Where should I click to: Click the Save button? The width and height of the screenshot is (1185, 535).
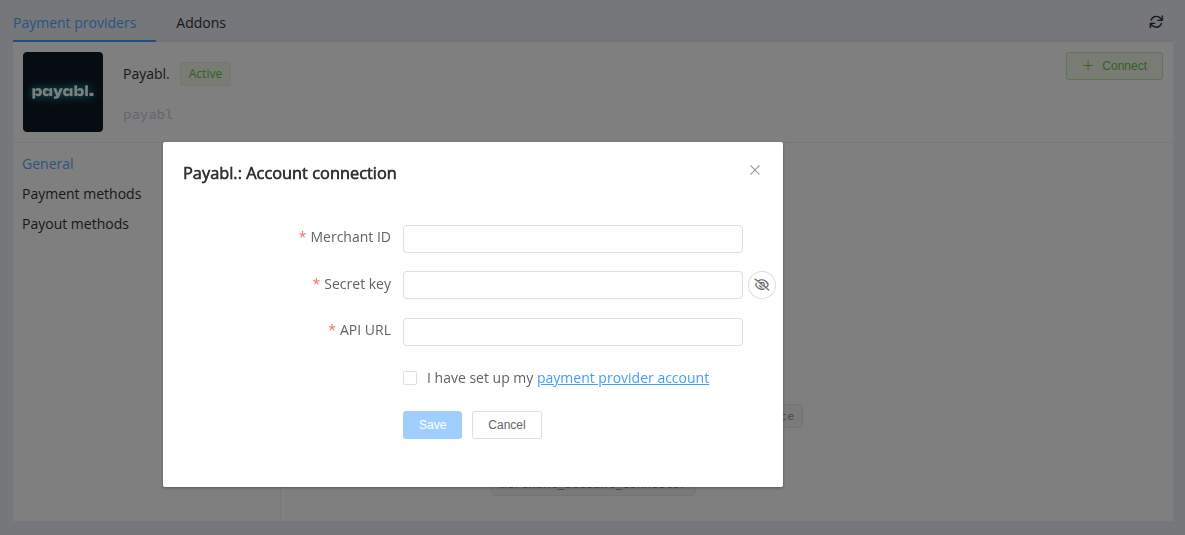[432, 425]
